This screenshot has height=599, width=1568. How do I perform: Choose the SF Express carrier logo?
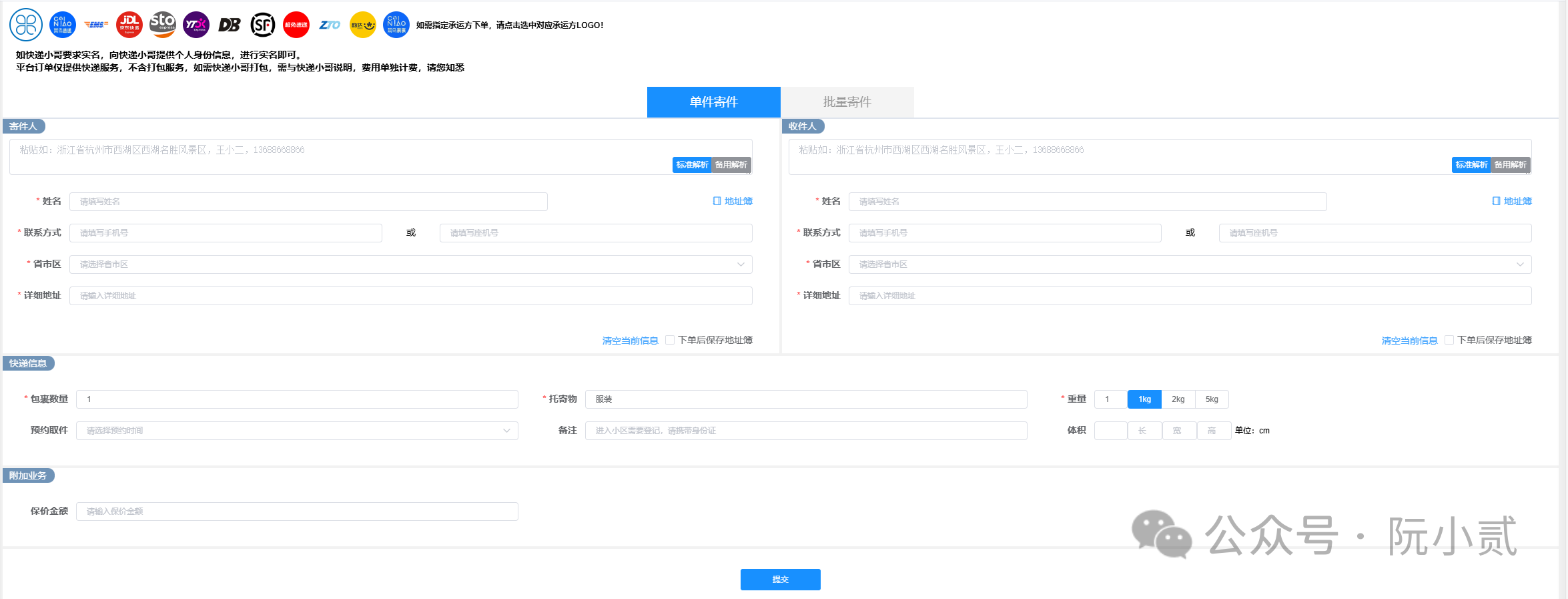pos(263,25)
